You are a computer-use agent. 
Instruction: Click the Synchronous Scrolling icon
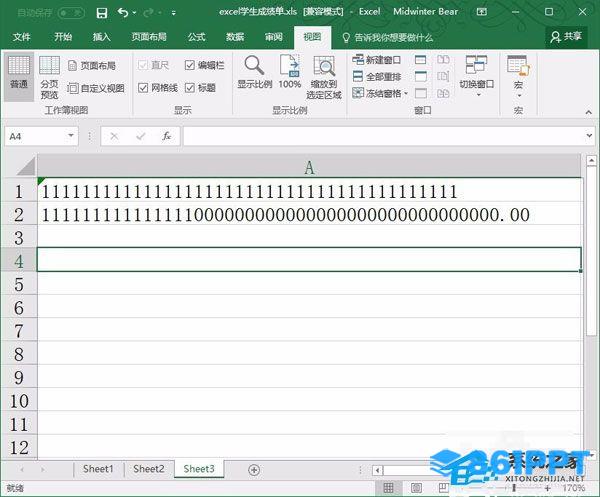443,76
